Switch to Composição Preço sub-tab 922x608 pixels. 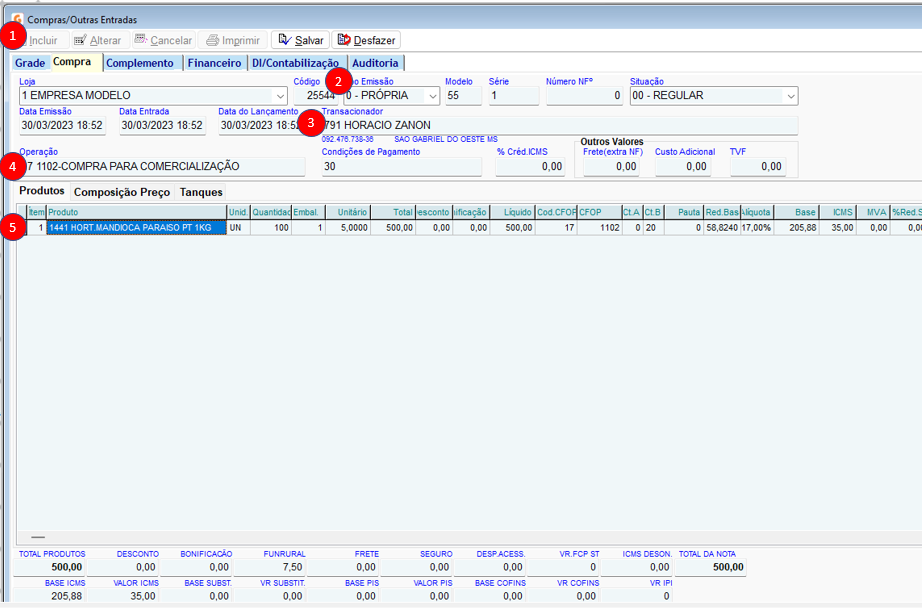[x=122, y=192]
